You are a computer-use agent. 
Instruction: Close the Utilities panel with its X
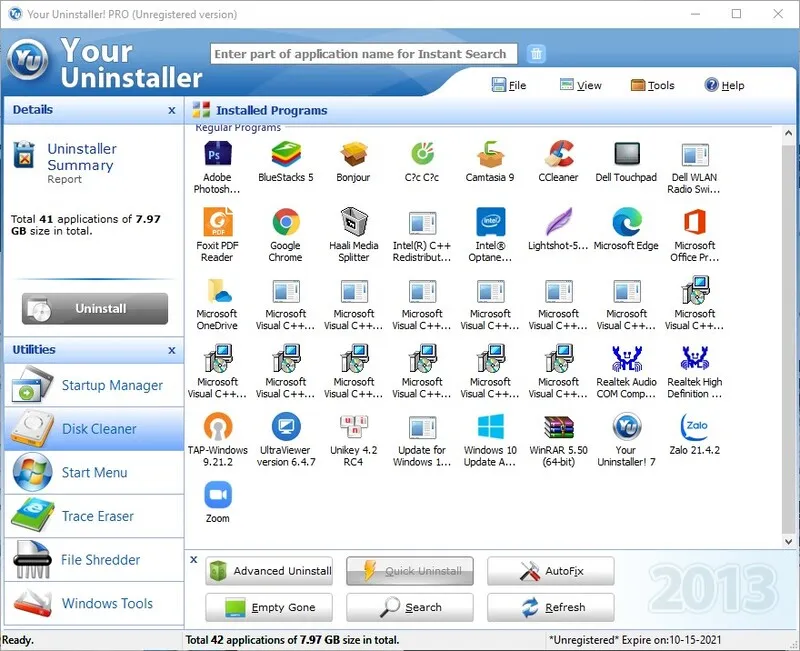[x=172, y=350]
